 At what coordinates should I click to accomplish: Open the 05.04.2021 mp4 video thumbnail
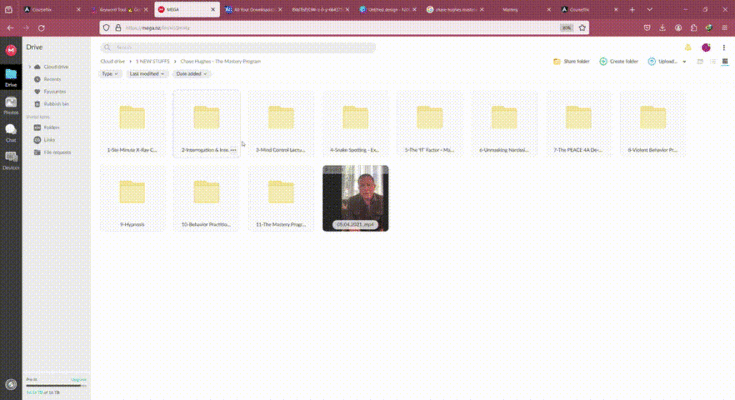pyautogui.click(x=355, y=198)
